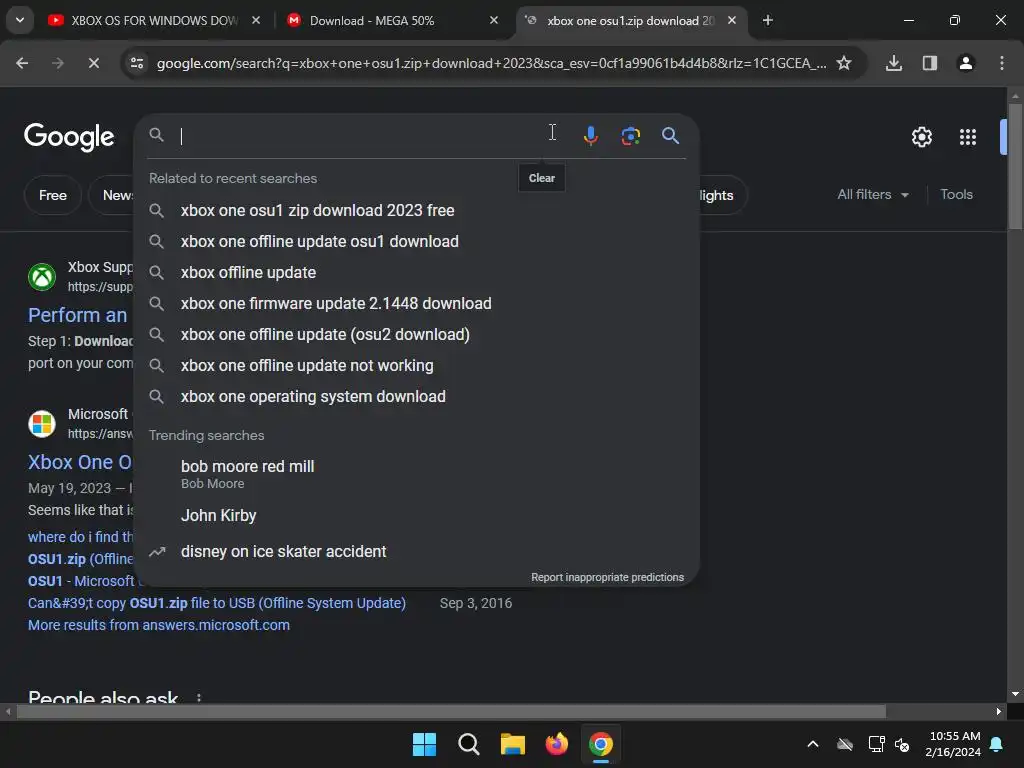Open Chrome three-dot menu
The width and height of the screenshot is (1024, 768).
coord(1001,63)
